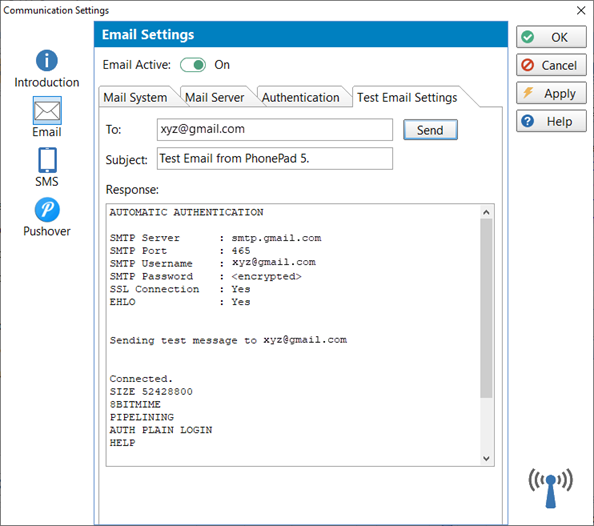Click the 'AUTOMATIC AUTHENTICATION' line
The width and height of the screenshot is (594, 526).
186,212
